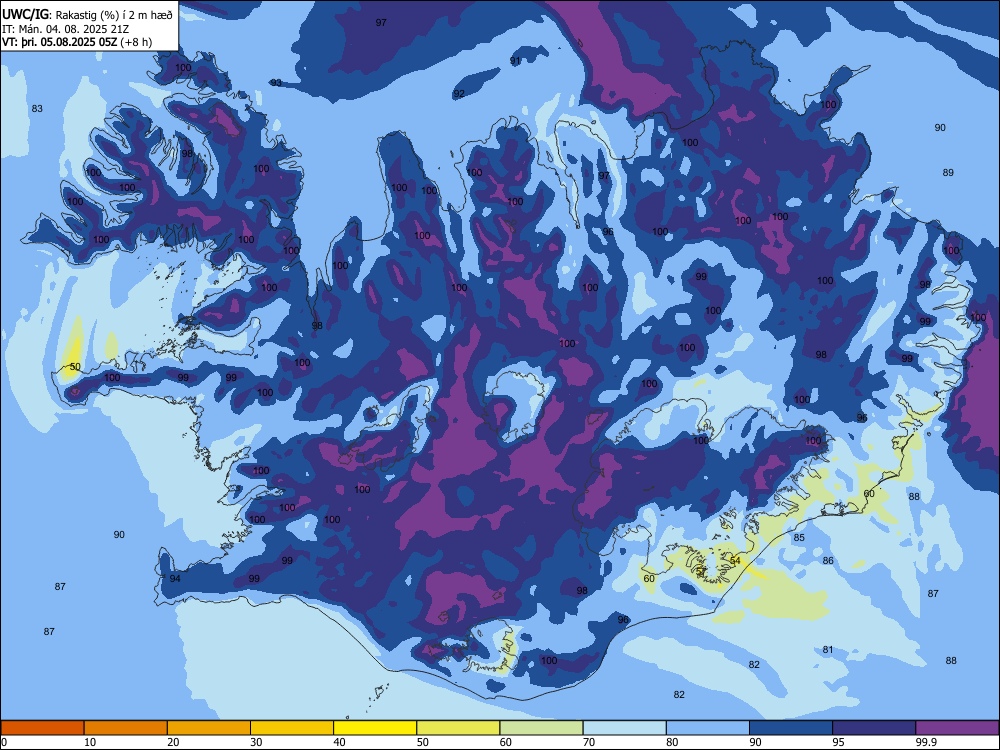The height and width of the screenshot is (750, 1000).
Task: Click the 70–80 pale blue legend swatch
Action: pyautogui.click(x=624, y=728)
